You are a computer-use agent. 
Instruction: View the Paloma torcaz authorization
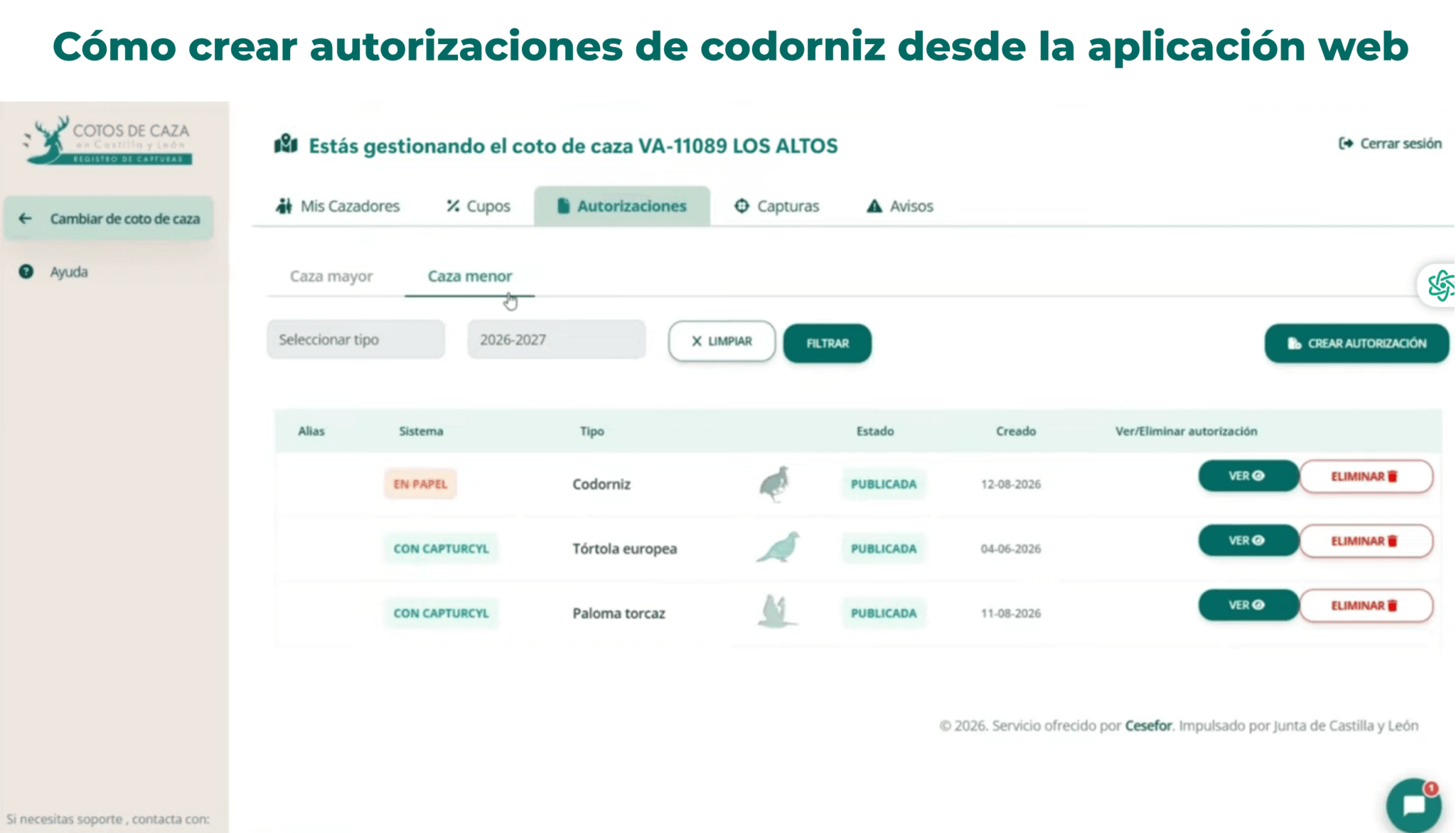coord(1248,605)
